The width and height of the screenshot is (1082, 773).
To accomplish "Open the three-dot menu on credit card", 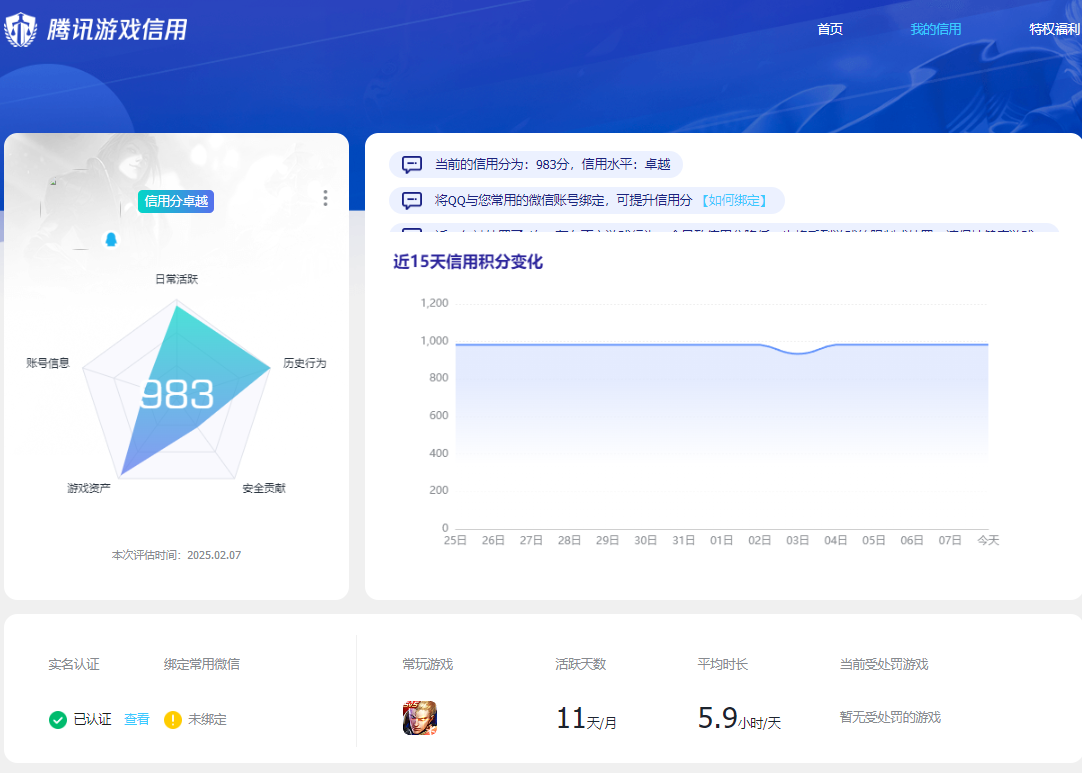I will [325, 199].
